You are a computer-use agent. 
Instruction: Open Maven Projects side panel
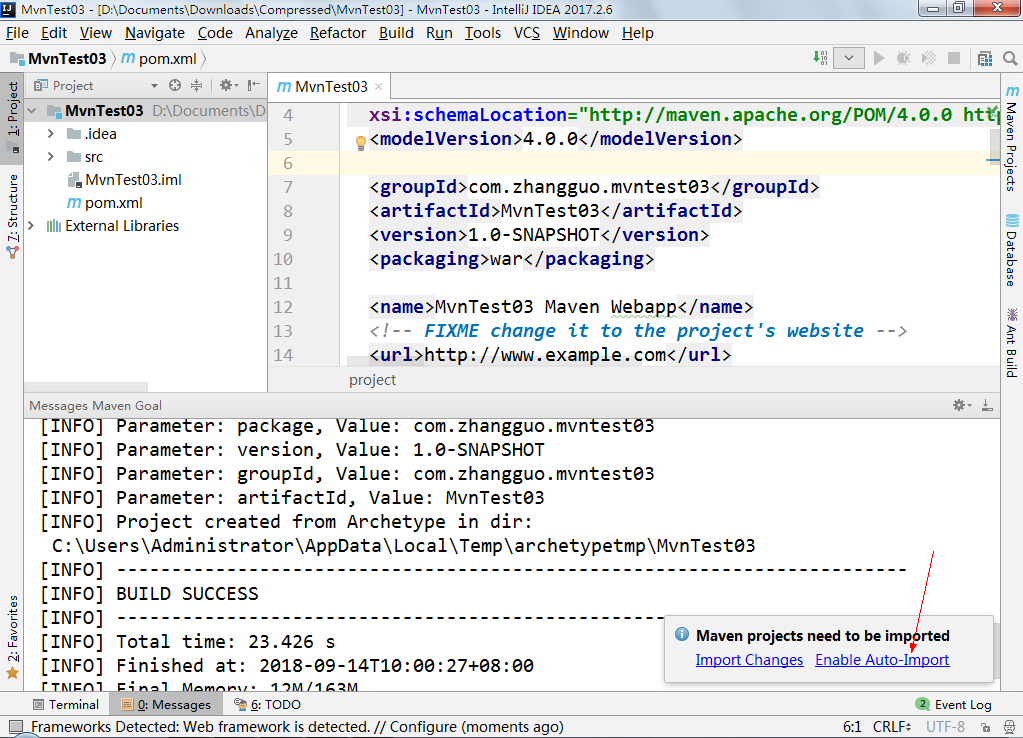pos(1011,138)
